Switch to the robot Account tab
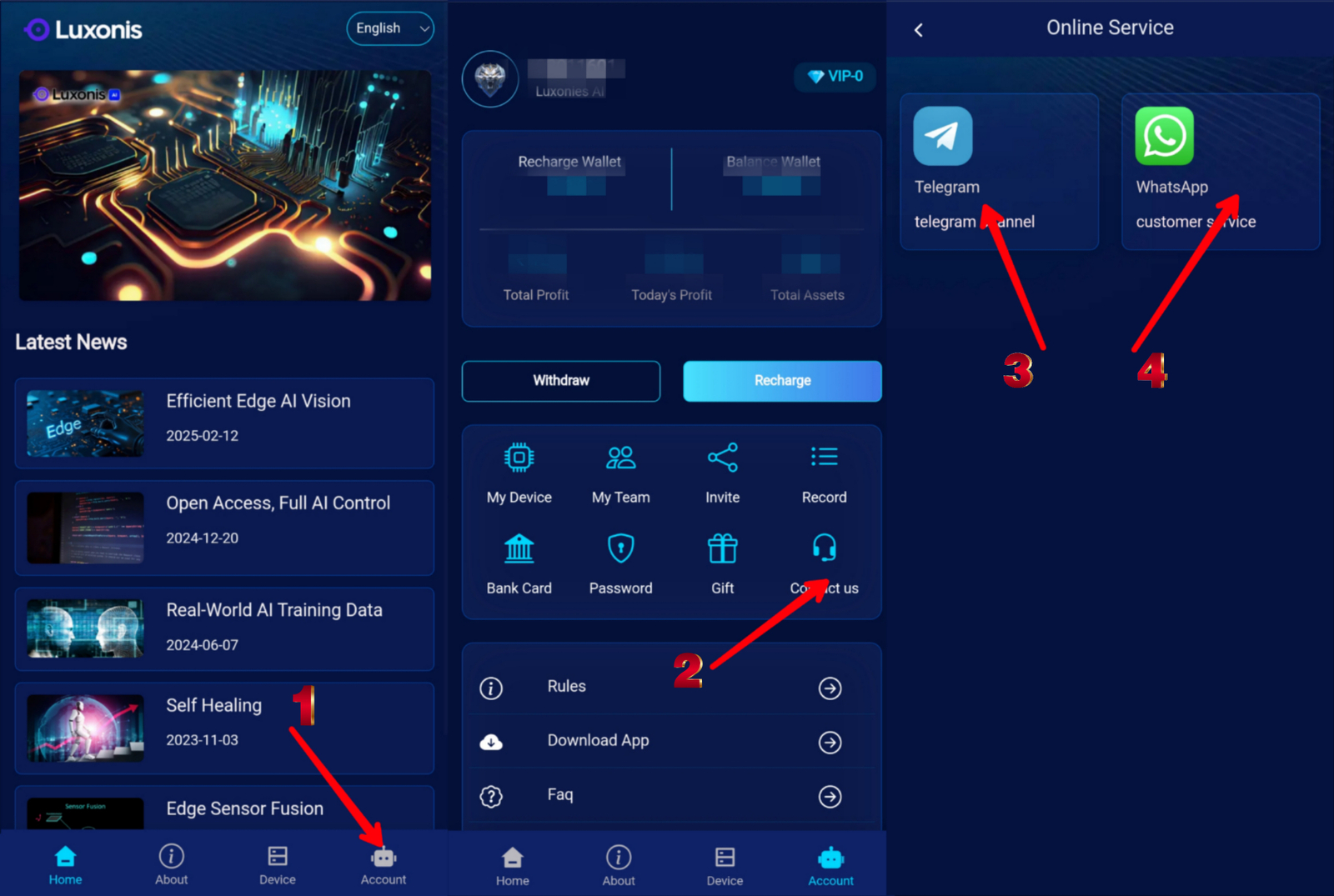The image size is (1334, 896). click(x=384, y=865)
